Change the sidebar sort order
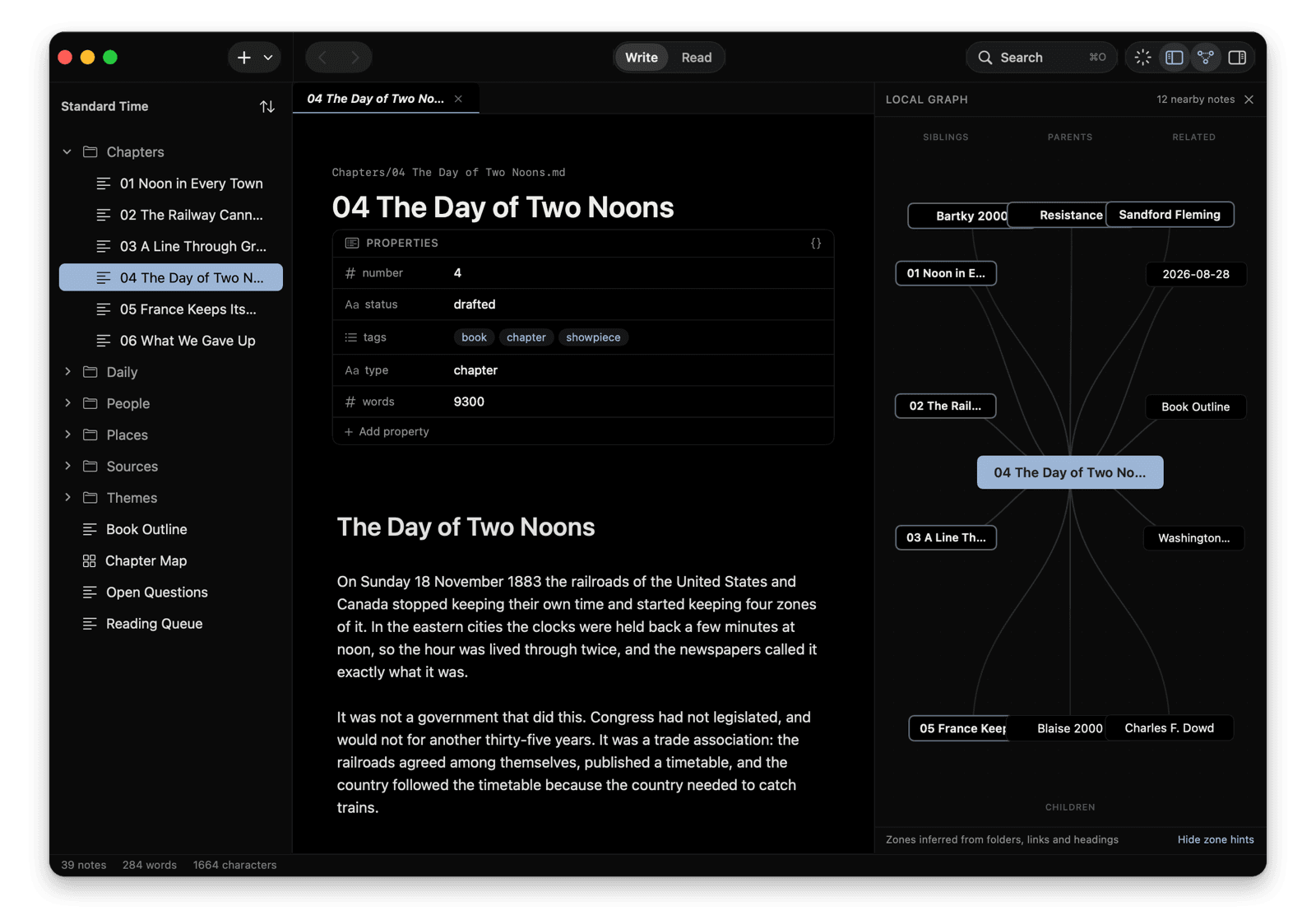The image size is (1316, 920). click(x=267, y=107)
